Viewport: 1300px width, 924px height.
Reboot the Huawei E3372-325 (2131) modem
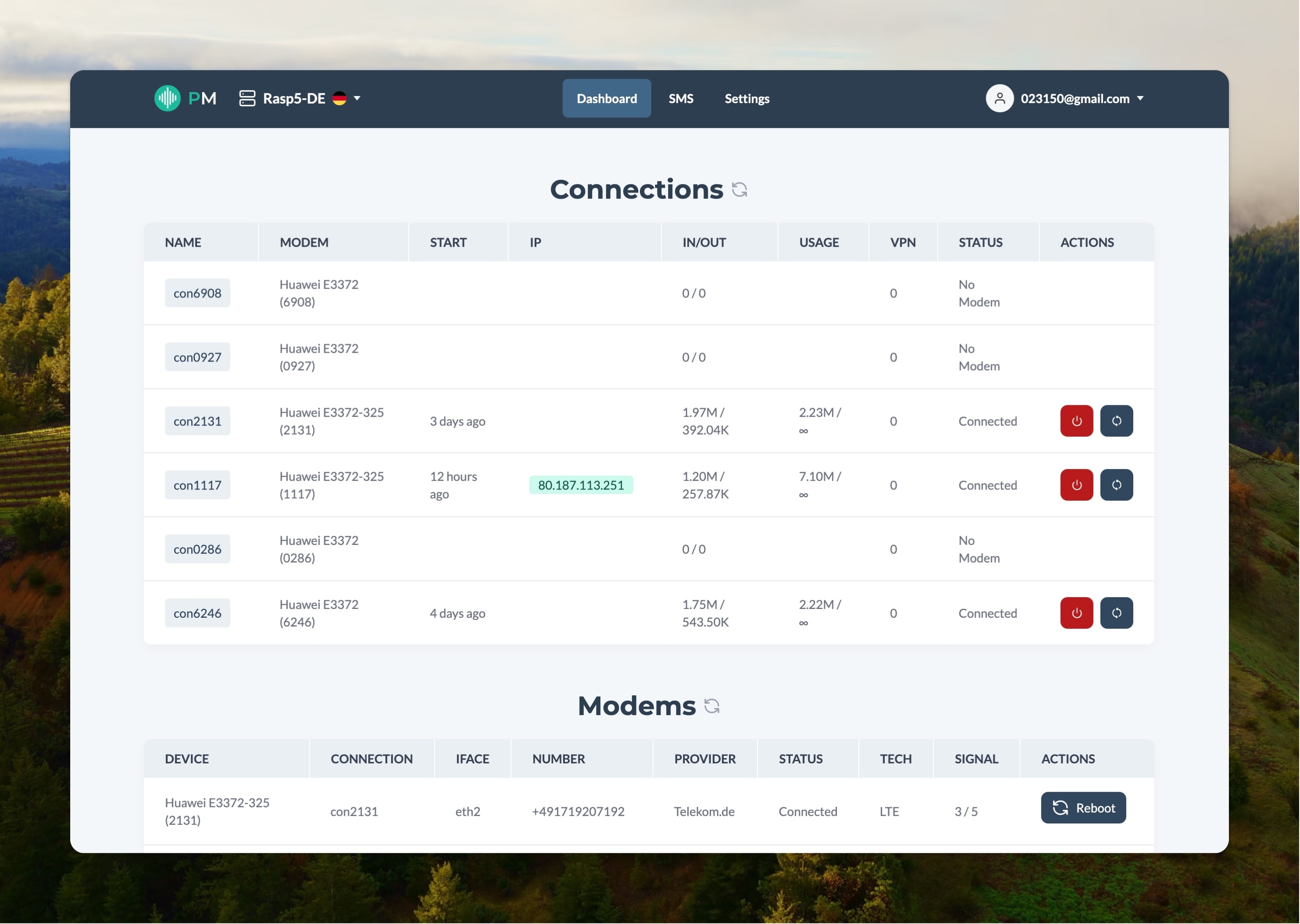(1083, 808)
